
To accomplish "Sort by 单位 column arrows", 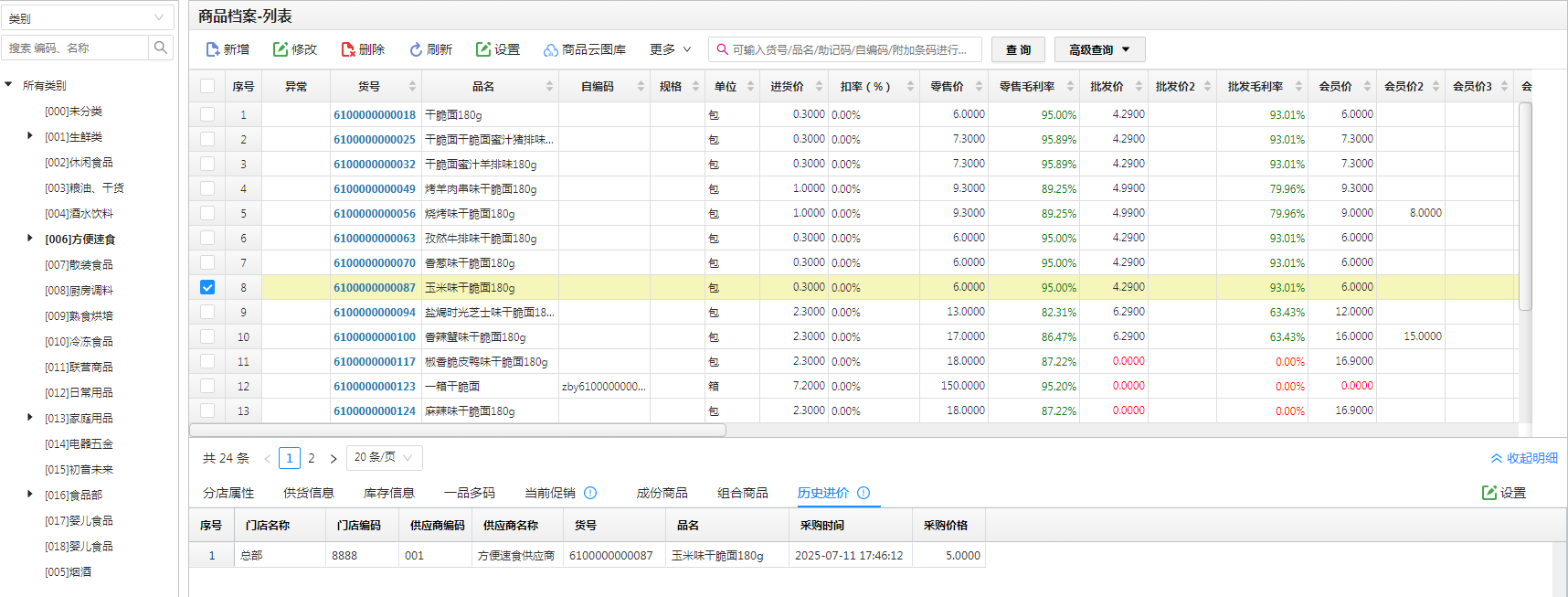I will [750, 86].
